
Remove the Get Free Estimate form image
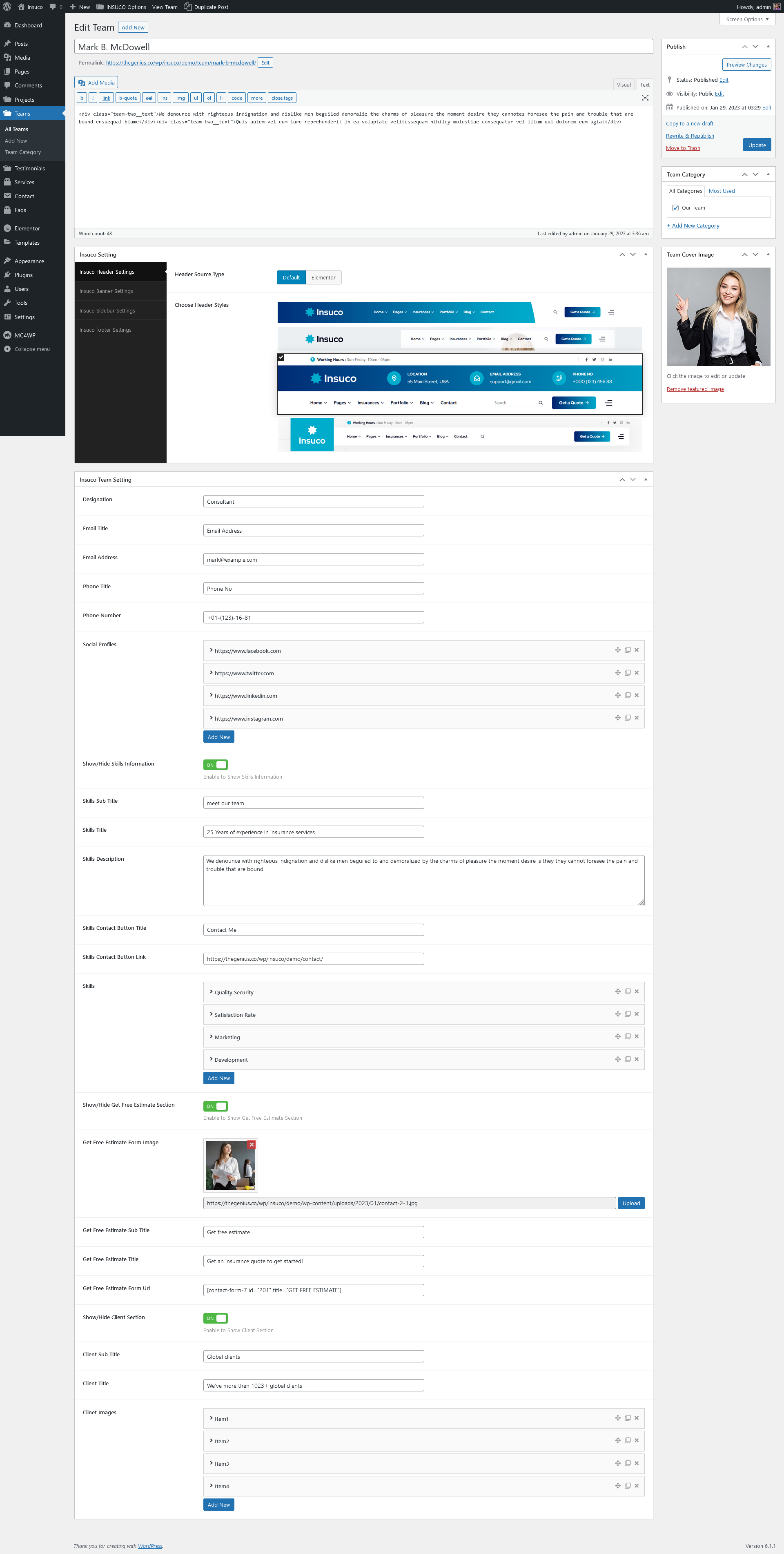coord(252,1144)
